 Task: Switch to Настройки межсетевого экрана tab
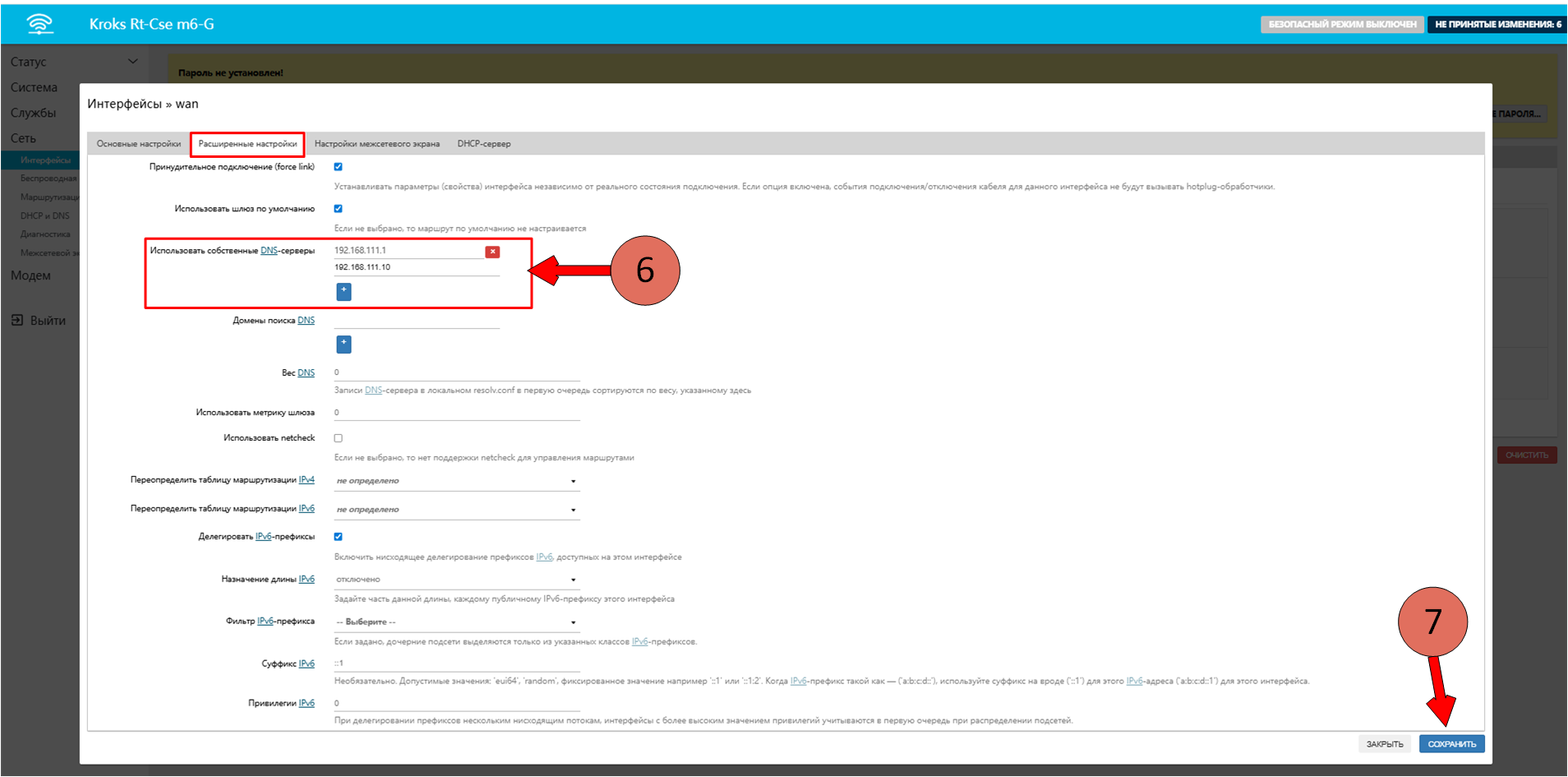click(376, 144)
